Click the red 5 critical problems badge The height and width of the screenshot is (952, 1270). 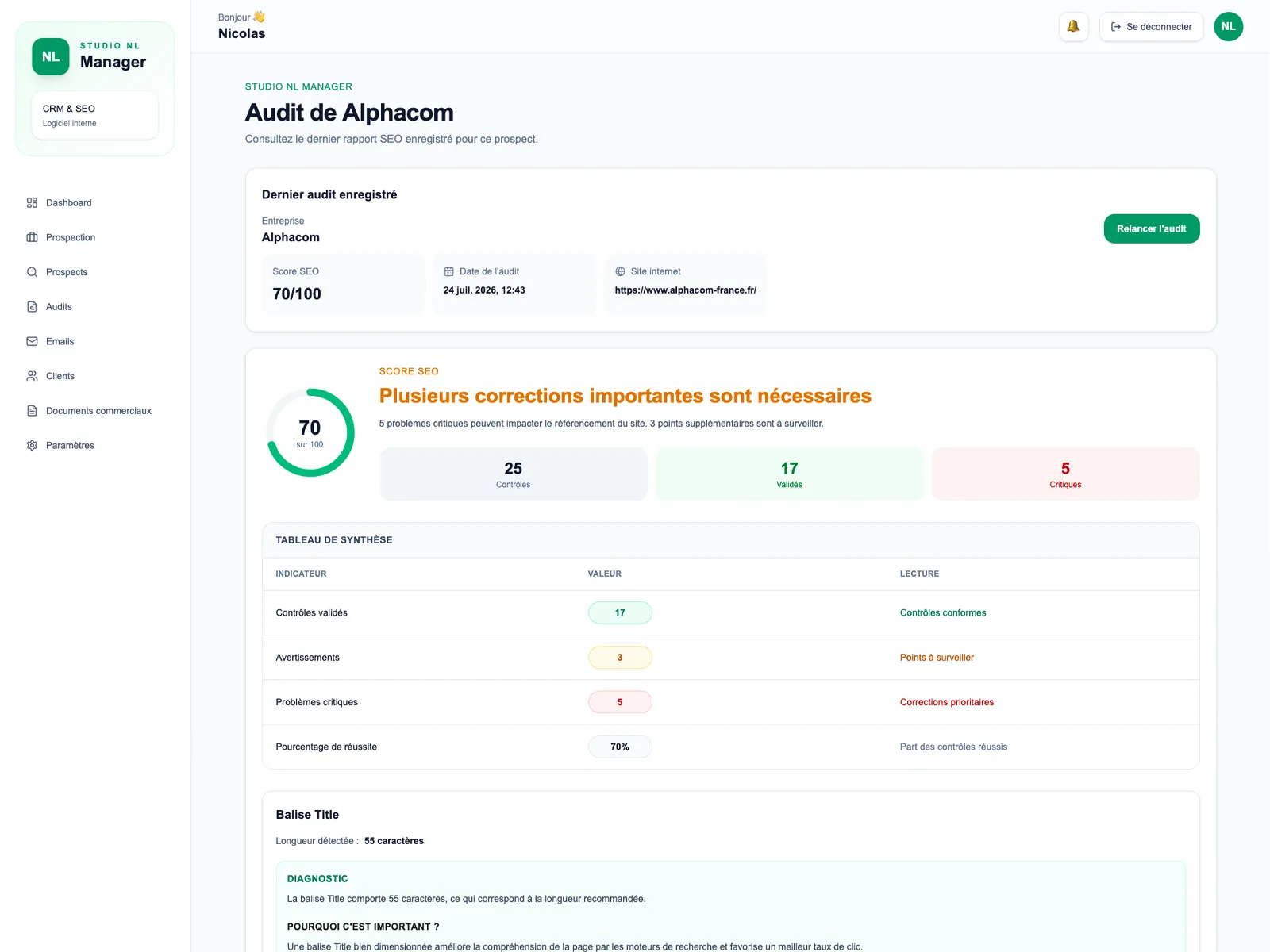(x=620, y=702)
